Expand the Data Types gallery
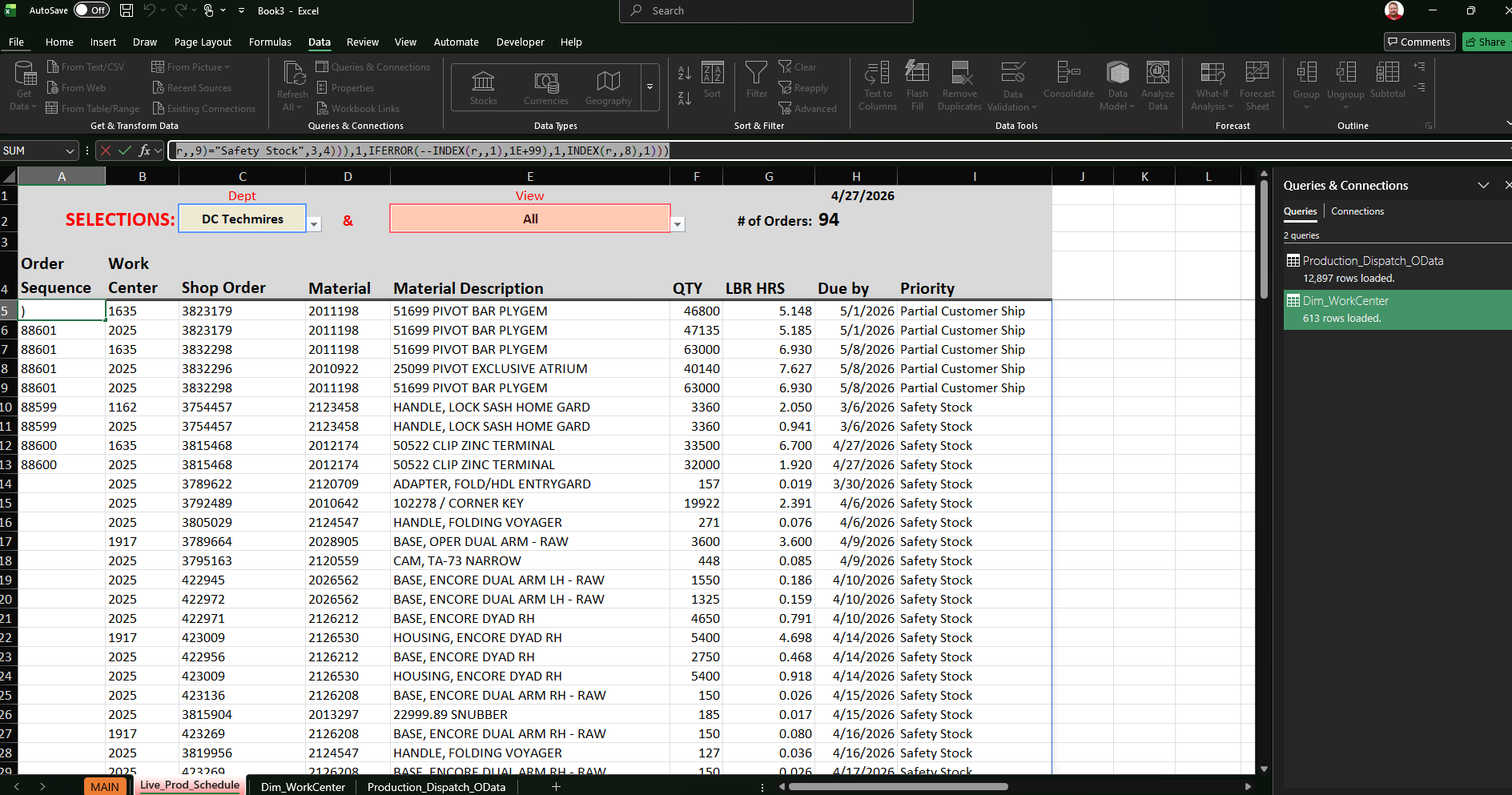The image size is (1512, 795). point(650,86)
